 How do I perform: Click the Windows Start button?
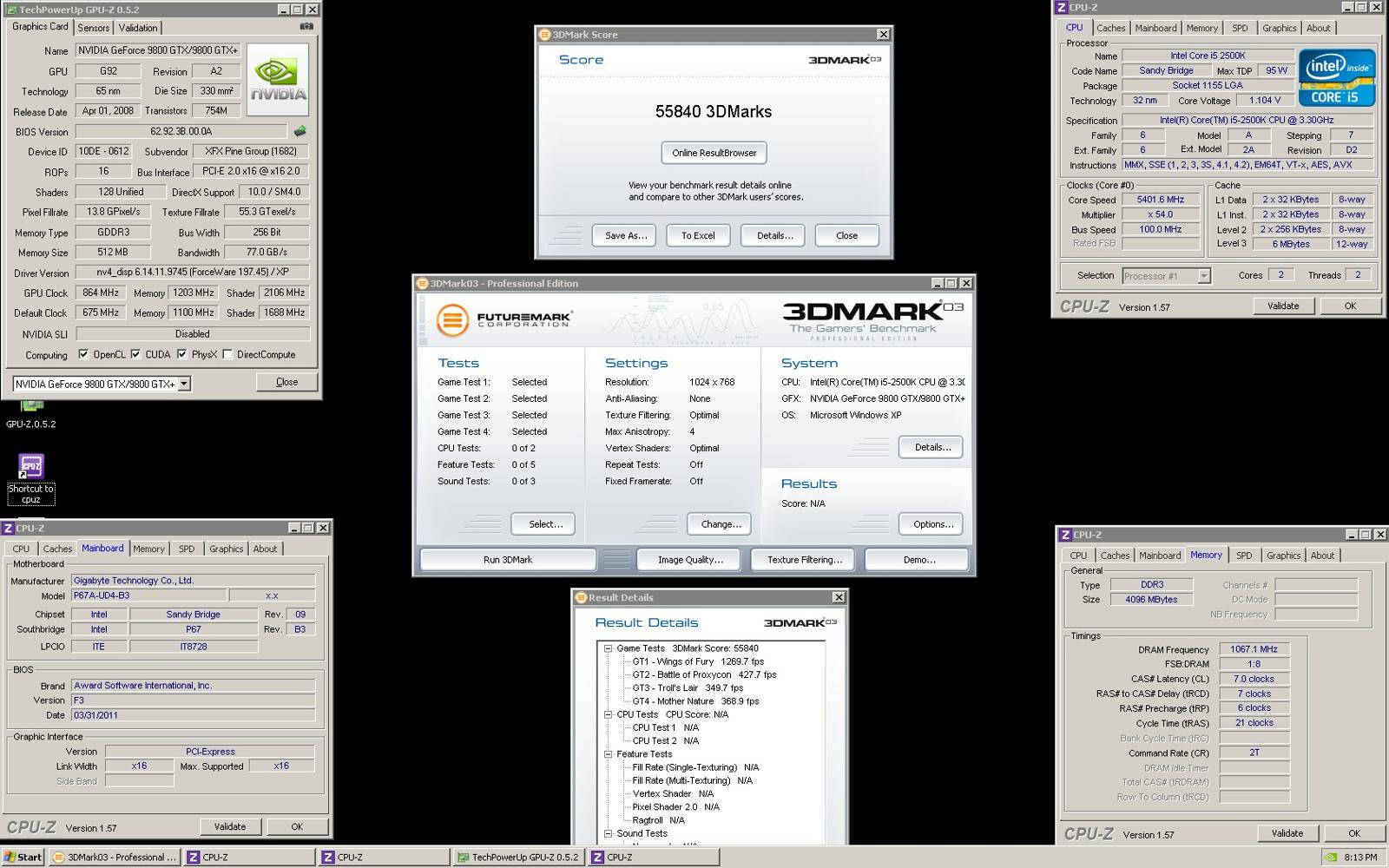23,857
